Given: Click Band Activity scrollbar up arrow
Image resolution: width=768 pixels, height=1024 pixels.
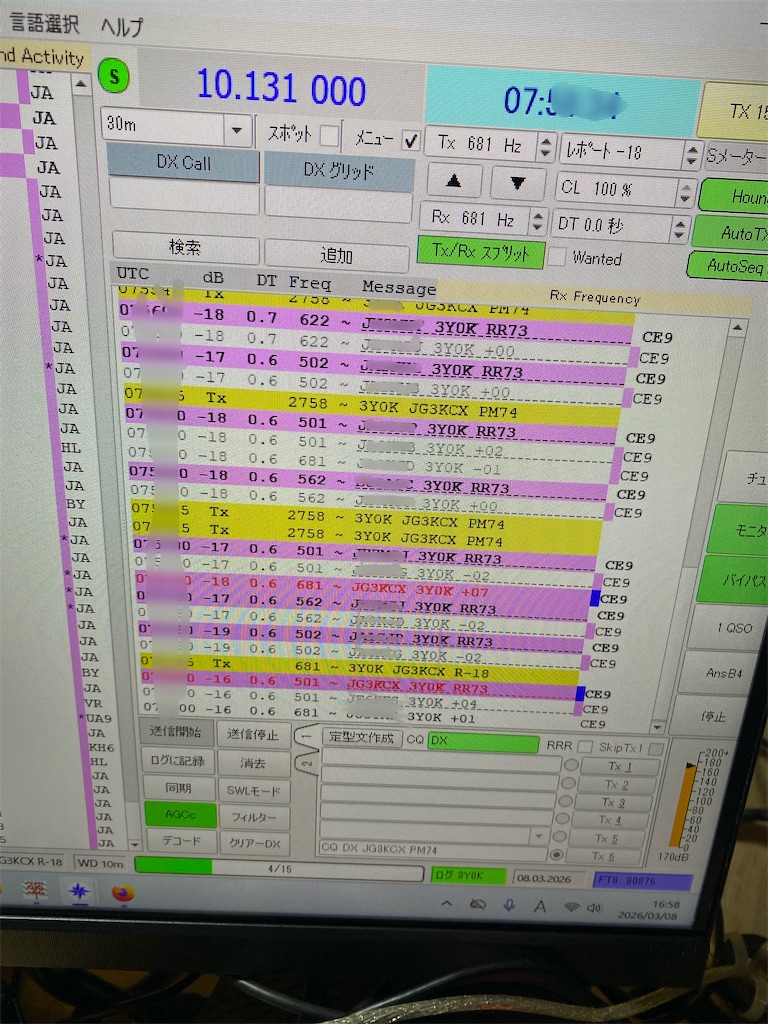Looking at the screenshot, I should [81, 84].
